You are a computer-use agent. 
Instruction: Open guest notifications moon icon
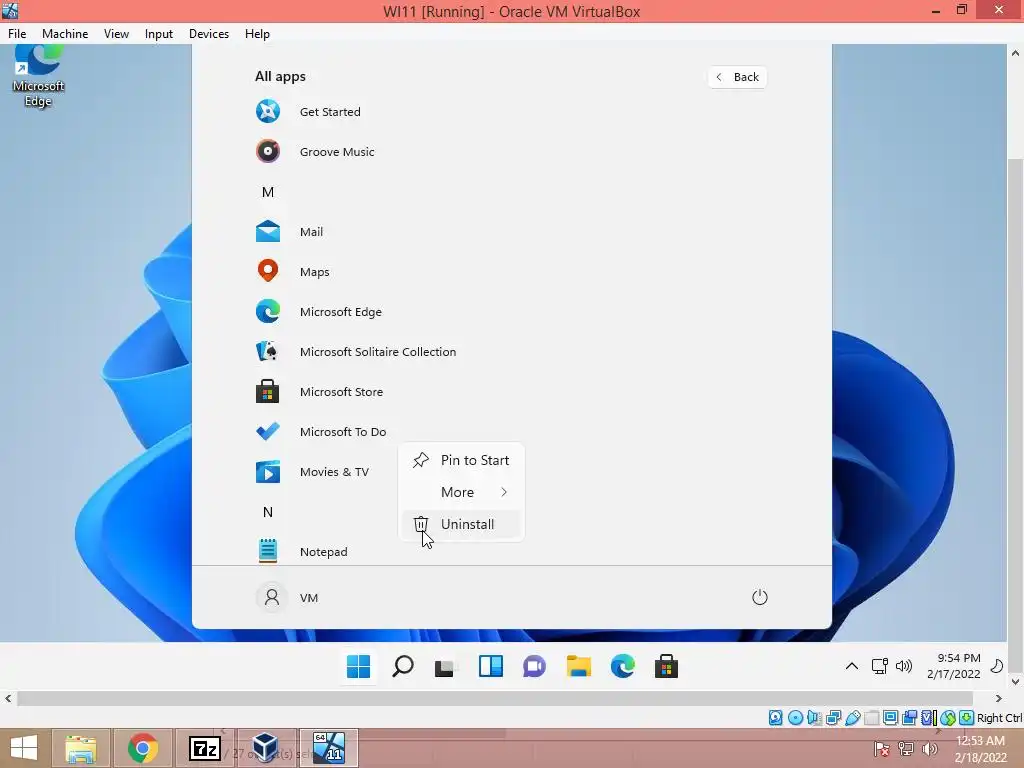(x=997, y=666)
